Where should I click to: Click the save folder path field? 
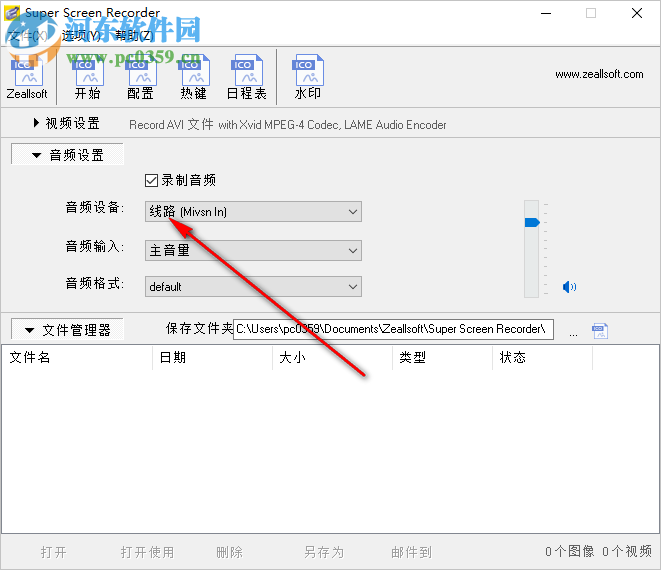coord(393,329)
